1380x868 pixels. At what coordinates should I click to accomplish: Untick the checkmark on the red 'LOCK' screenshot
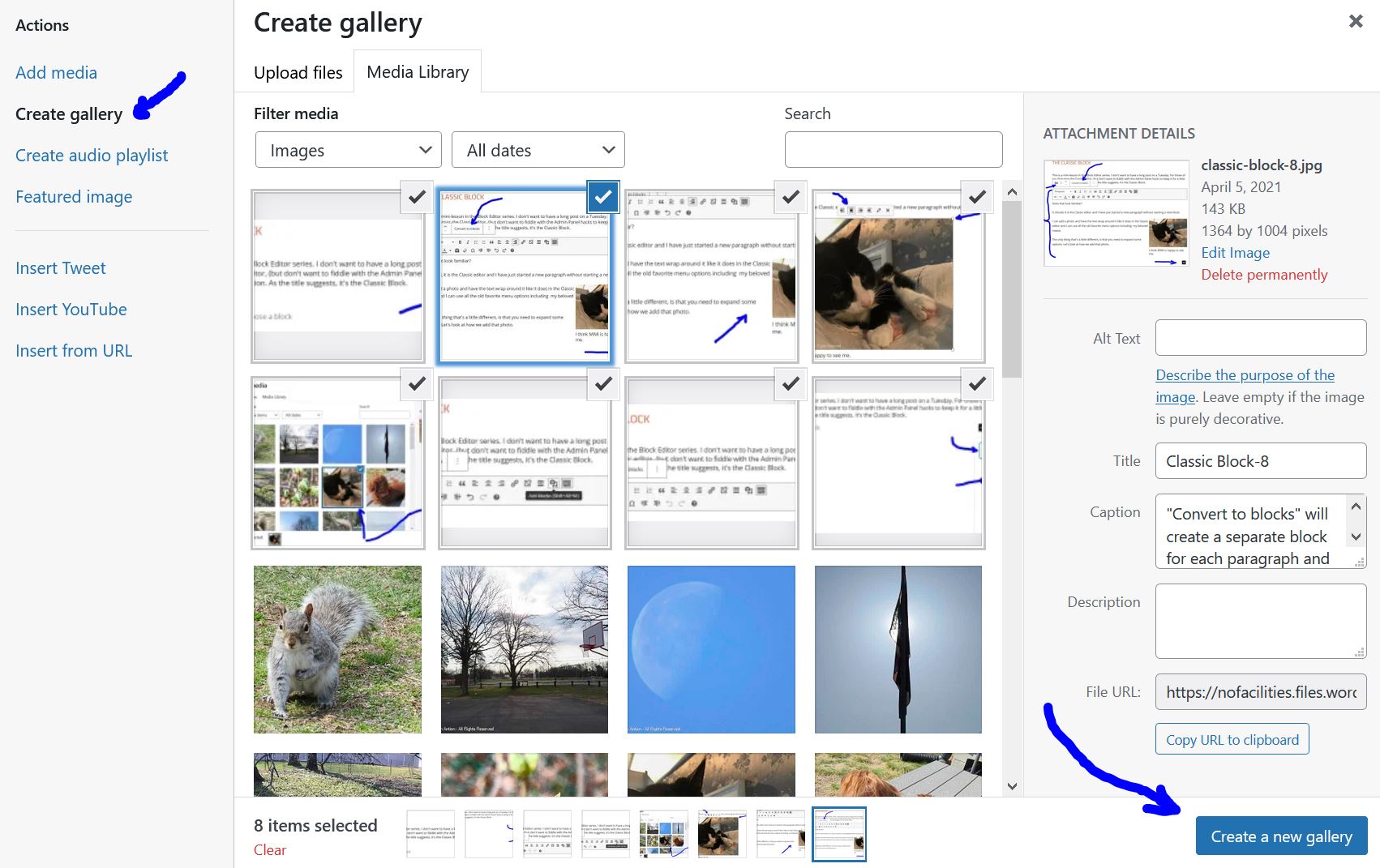pyautogui.click(x=791, y=383)
